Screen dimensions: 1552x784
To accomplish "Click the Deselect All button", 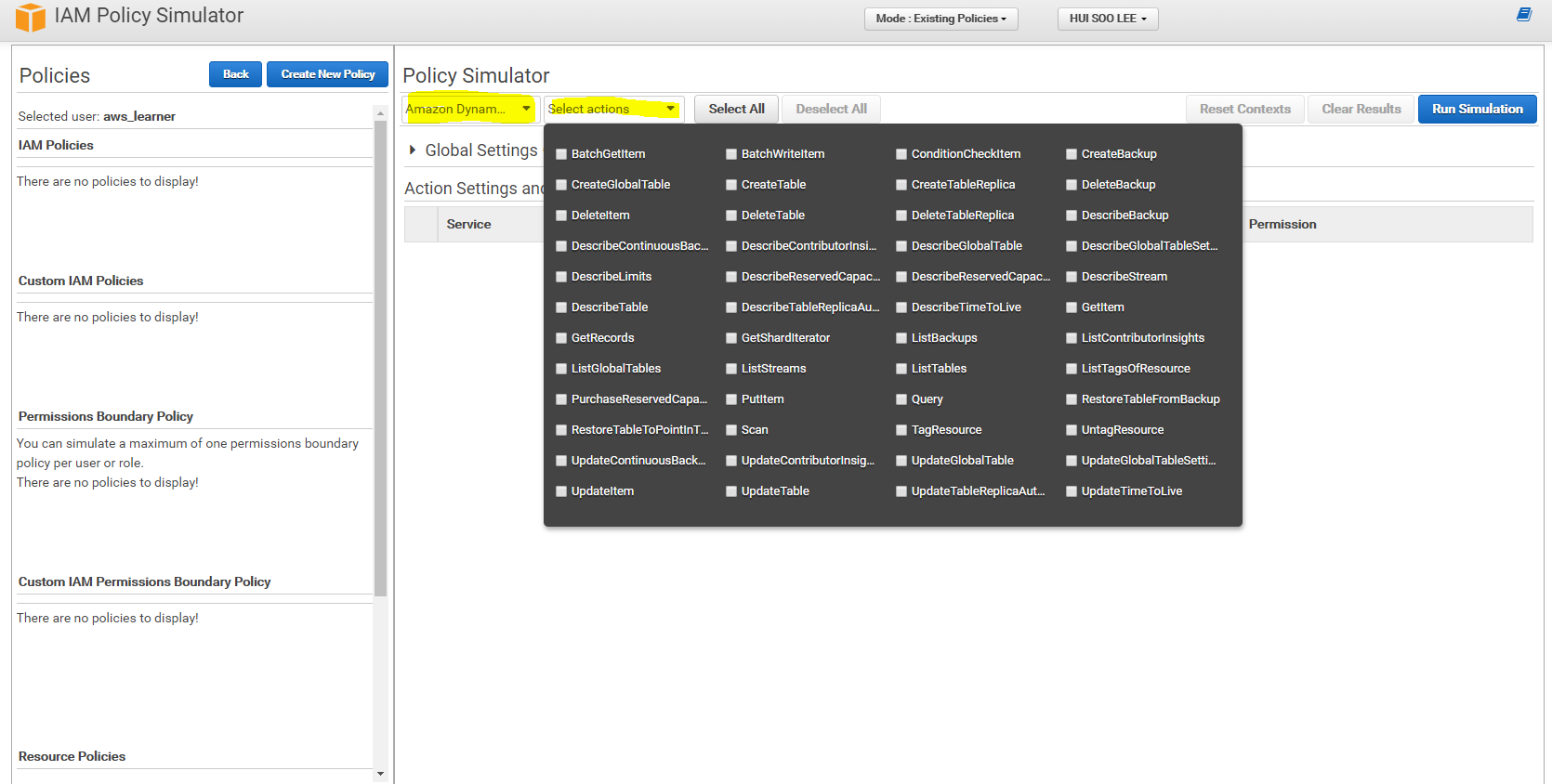I will point(832,109).
